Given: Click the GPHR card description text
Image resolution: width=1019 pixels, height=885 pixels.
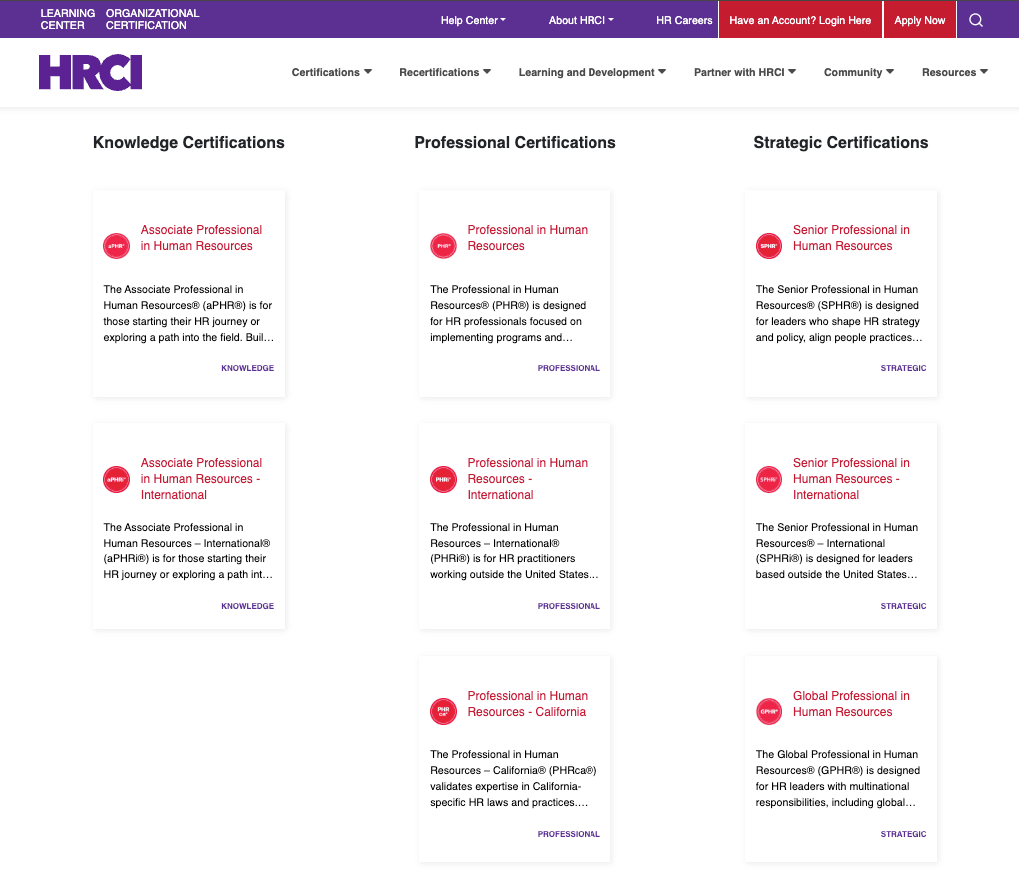Looking at the screenshot, I should pyautogui.click(x=838, y=778).
